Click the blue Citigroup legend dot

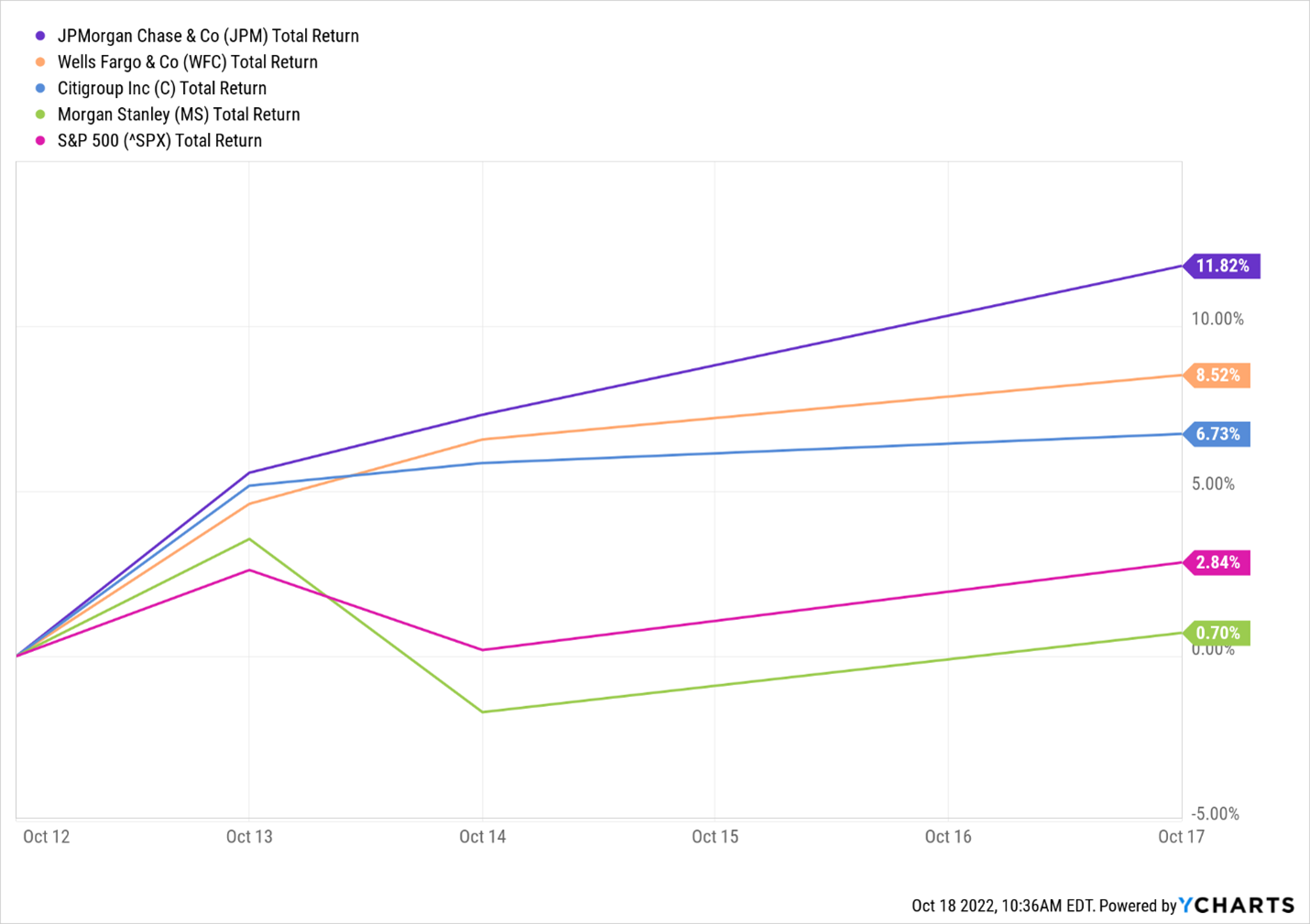pos(40,89)
